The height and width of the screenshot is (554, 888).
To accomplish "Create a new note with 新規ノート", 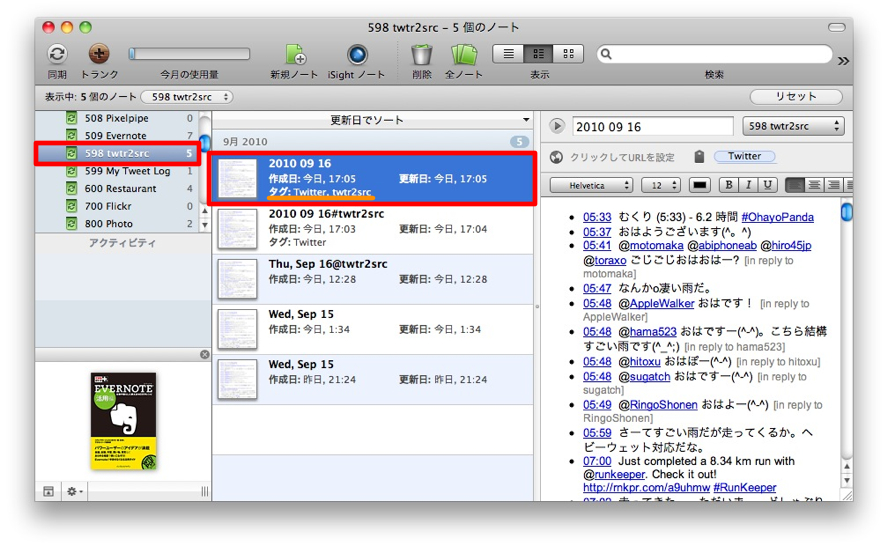I will point(295,54).
